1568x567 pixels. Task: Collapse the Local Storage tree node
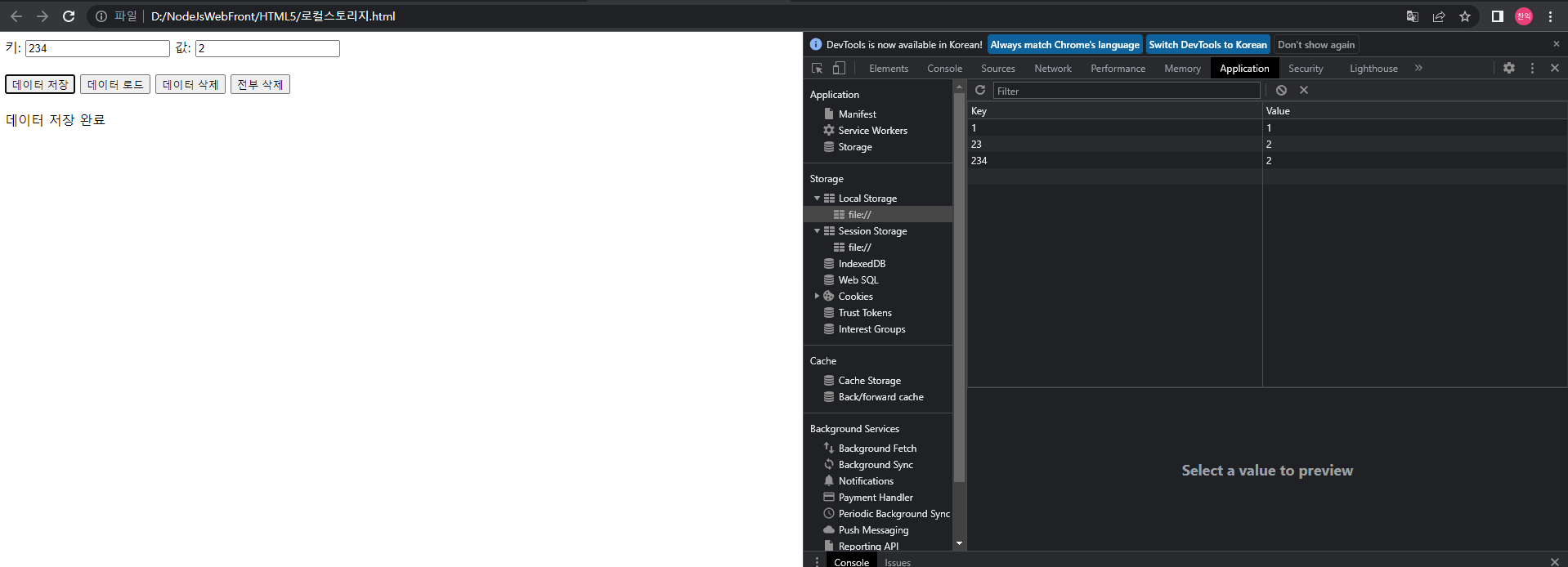817,199
